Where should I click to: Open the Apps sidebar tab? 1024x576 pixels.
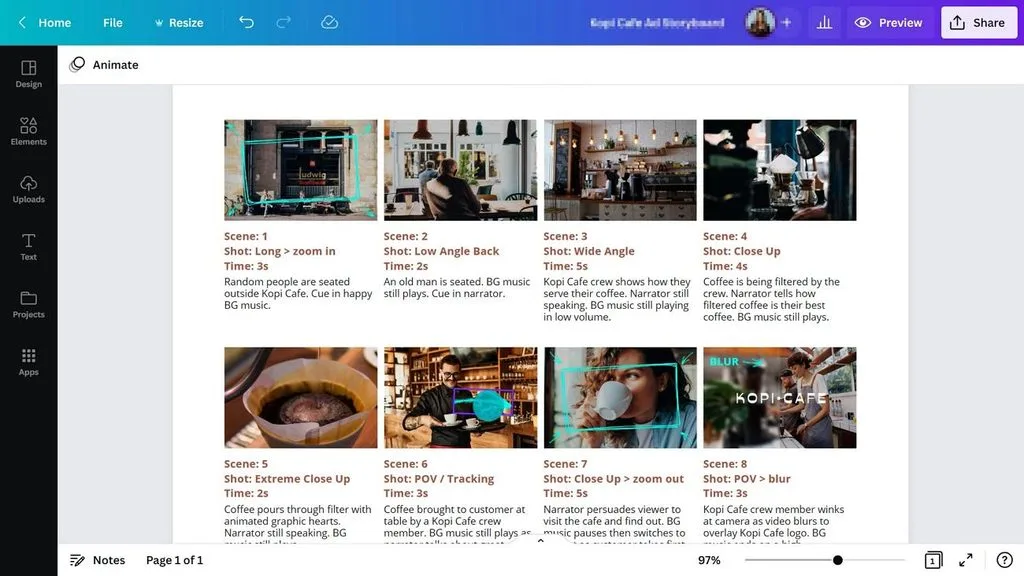29,362
